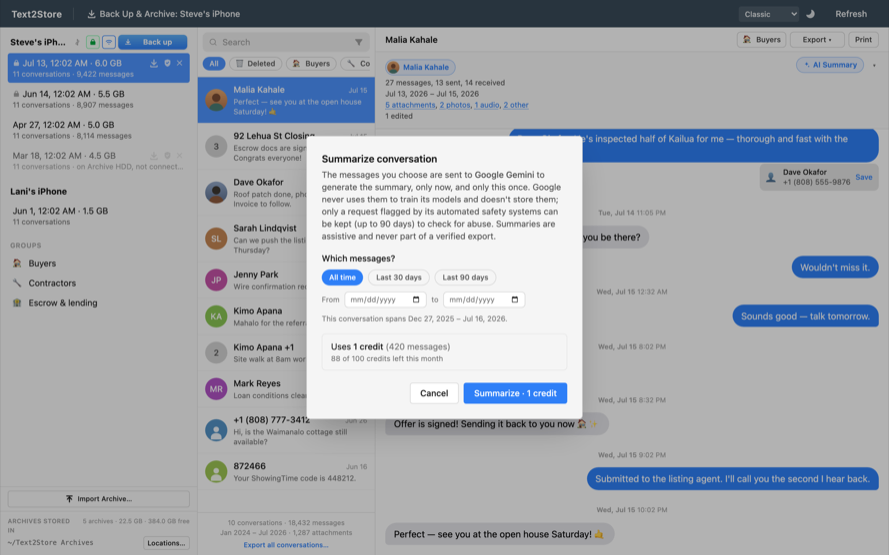Screen dimensions: 889x555
Task: Select Lani's iPhone Jun 1 backup
Action: [x=99, y=216]
